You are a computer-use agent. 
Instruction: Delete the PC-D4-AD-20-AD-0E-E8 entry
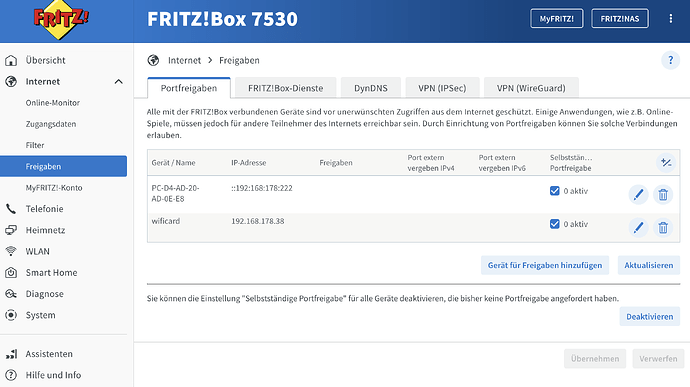pyautogui.click(x=663, y=194)
